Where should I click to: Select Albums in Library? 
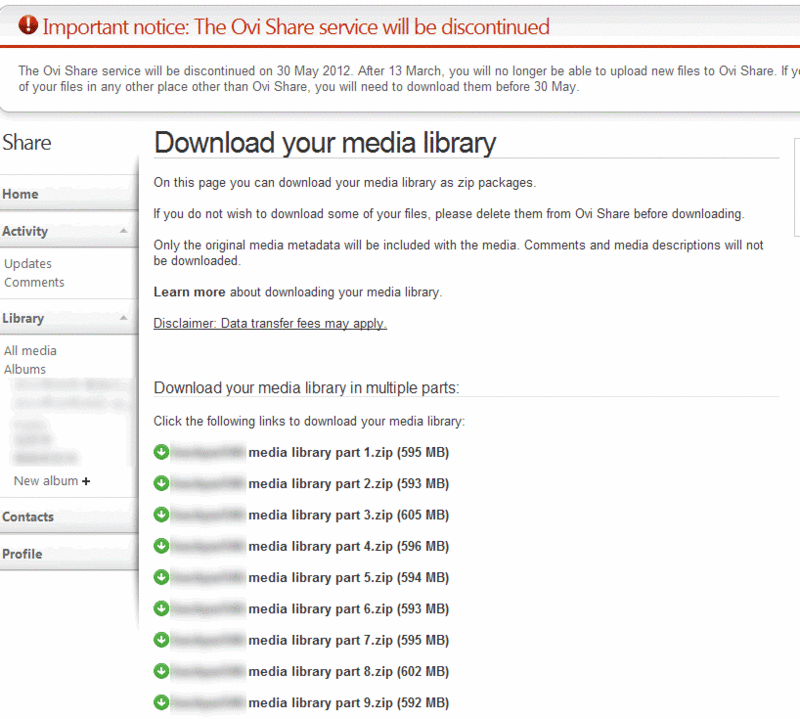click(24, 369)
